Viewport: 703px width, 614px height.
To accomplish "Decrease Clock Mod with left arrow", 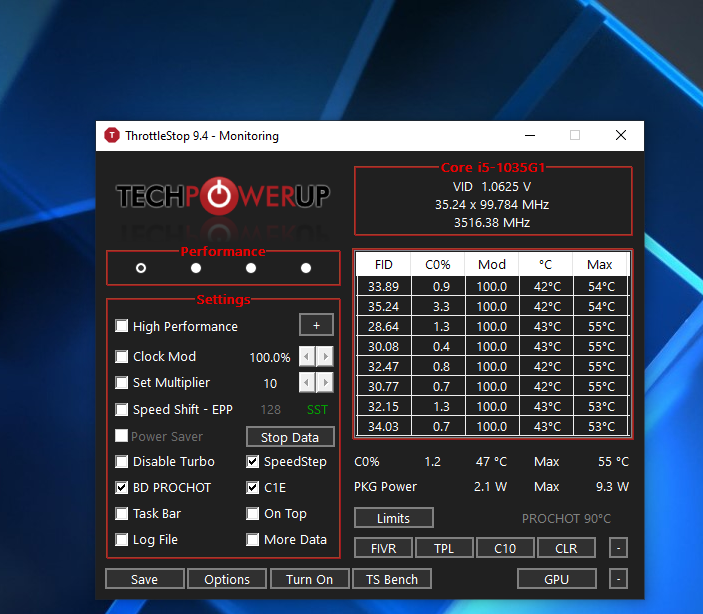I will coord(307,357).
